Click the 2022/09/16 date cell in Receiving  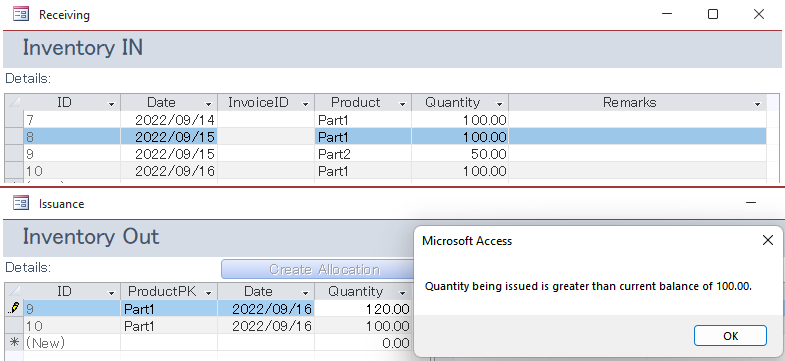point(169,171)
